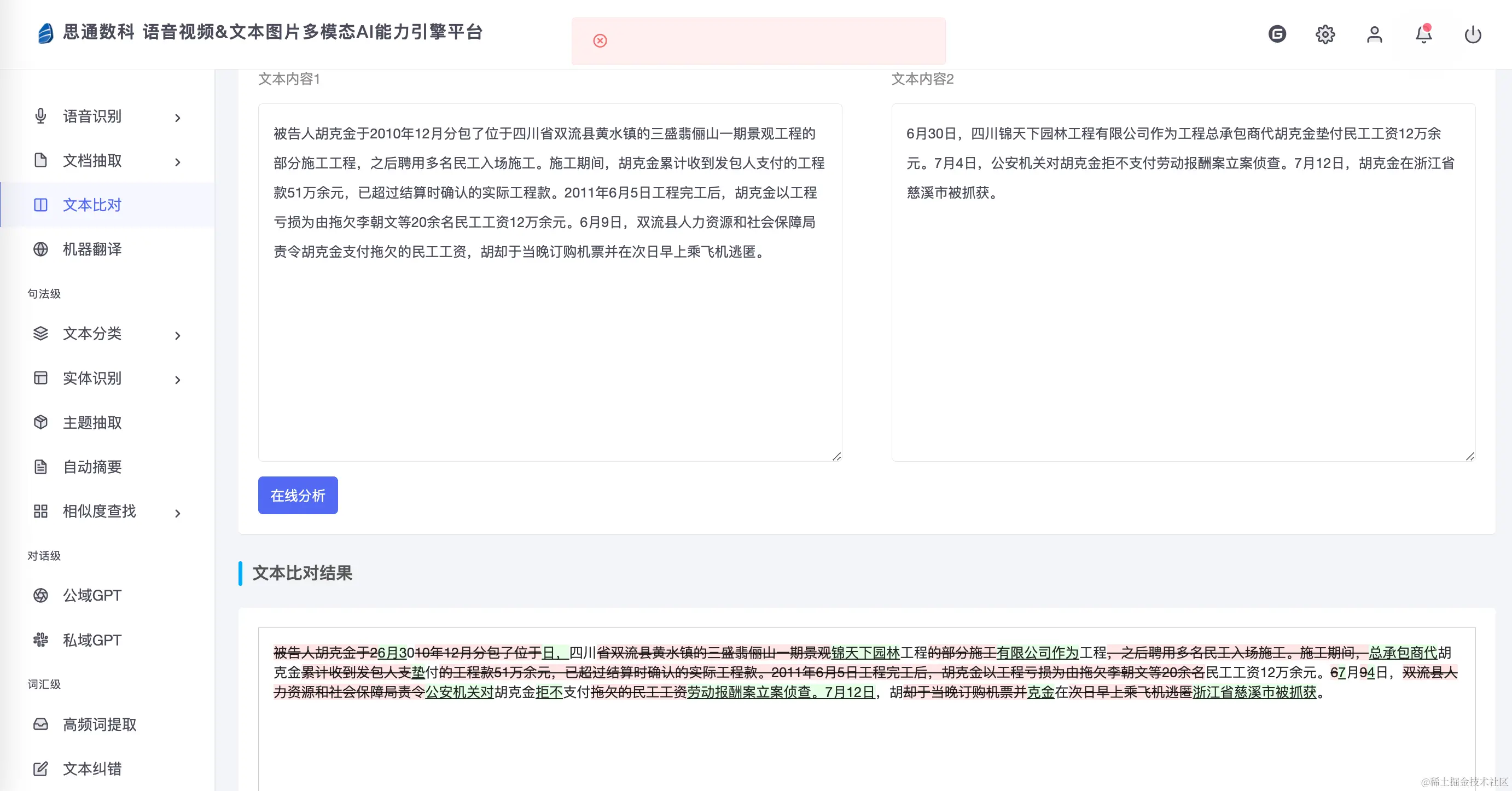1512x791 pixels.
Task: Dismiss the error notification banner
Action: (600, 40)
